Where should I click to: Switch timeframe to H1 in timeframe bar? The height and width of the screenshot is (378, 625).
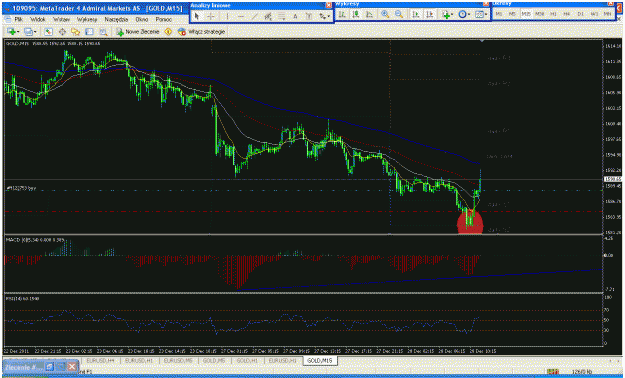[x=553, y=14]
